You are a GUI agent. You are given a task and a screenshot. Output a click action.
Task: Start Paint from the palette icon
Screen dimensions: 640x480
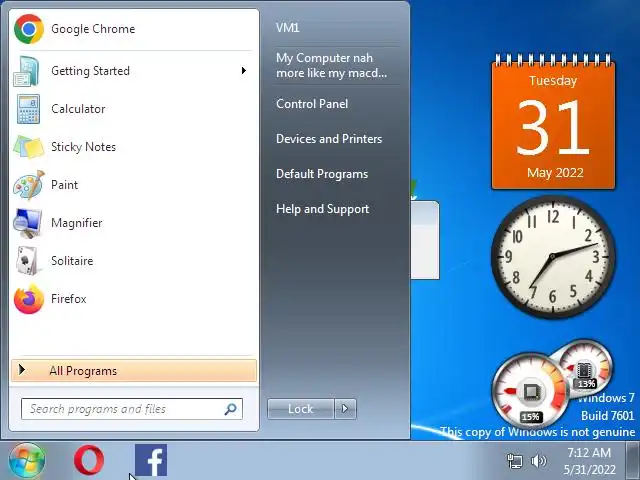[x=29, y=185]
